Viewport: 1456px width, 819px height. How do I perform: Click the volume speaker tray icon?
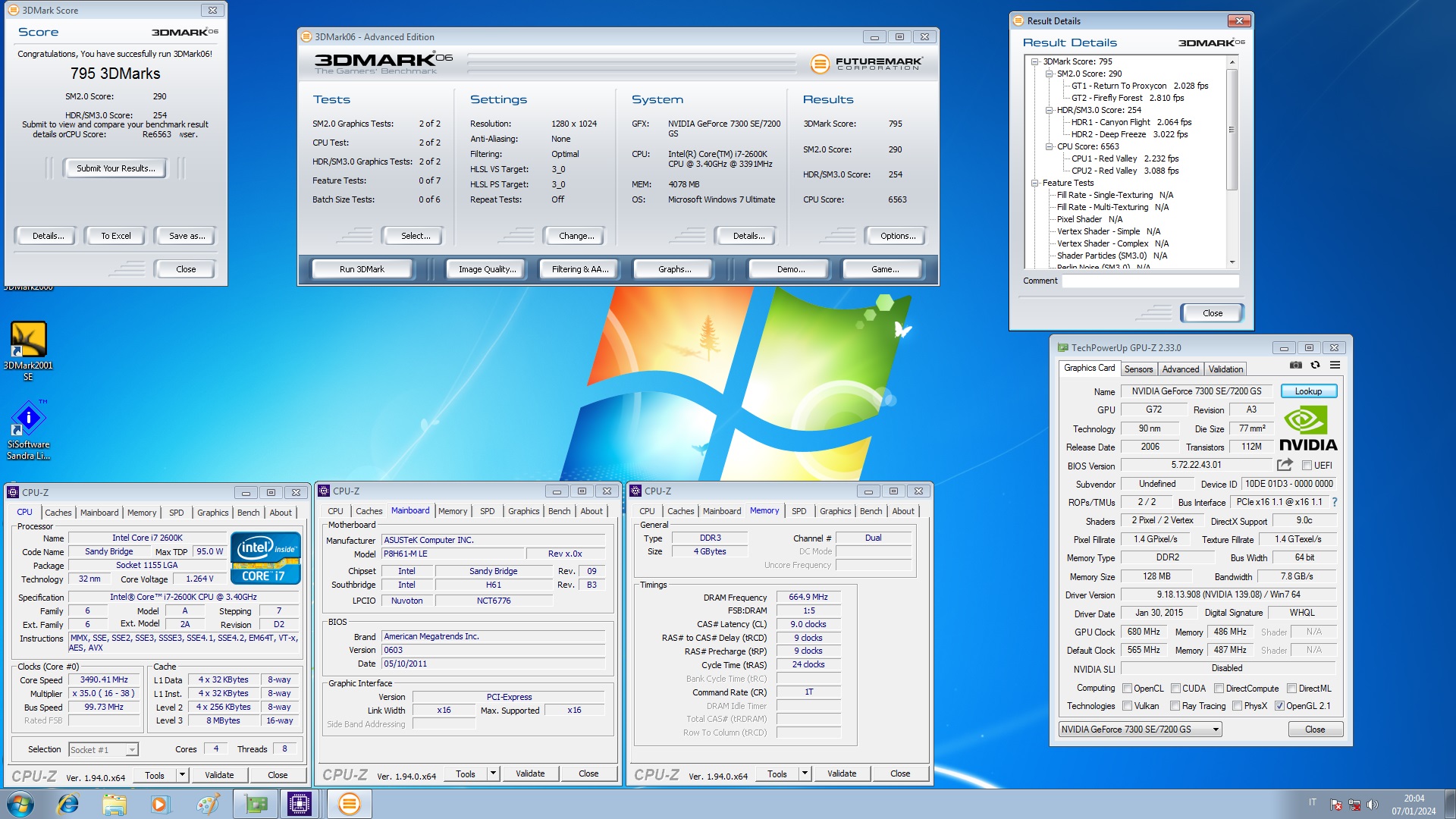[x=1373, y=805]
